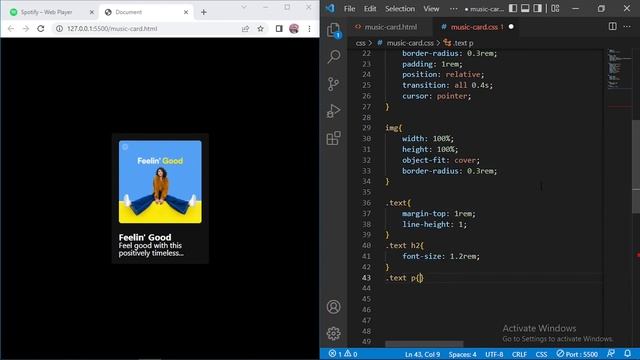Open the Extensions view
This screenshot has width=640, height=360.
pyautogui.click(x=333, y=138)
